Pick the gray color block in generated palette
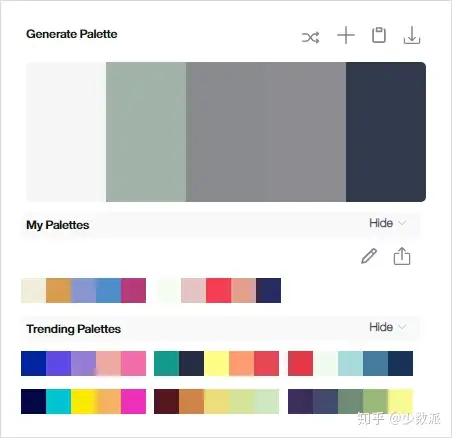The image size is (452, 438). click(266, 132)
